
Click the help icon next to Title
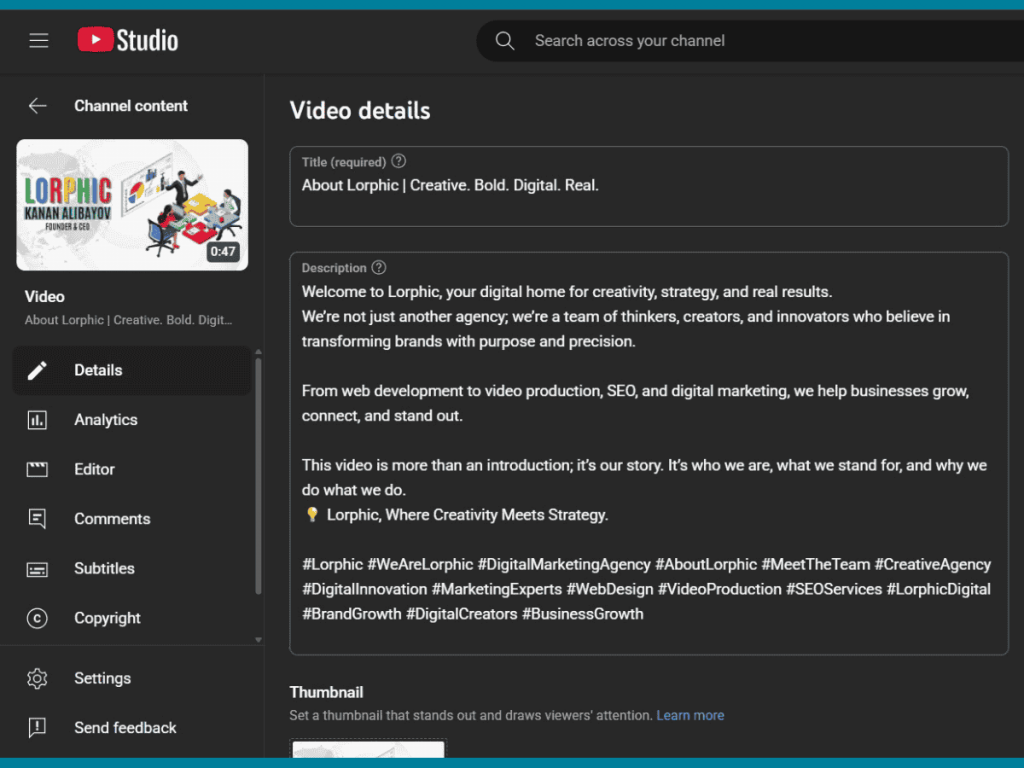coord(399,161)
